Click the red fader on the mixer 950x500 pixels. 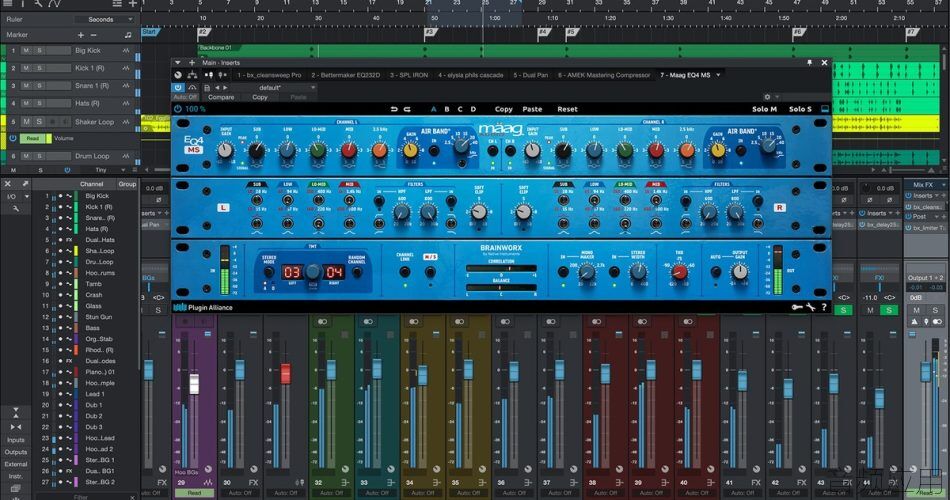click(285, 373)
